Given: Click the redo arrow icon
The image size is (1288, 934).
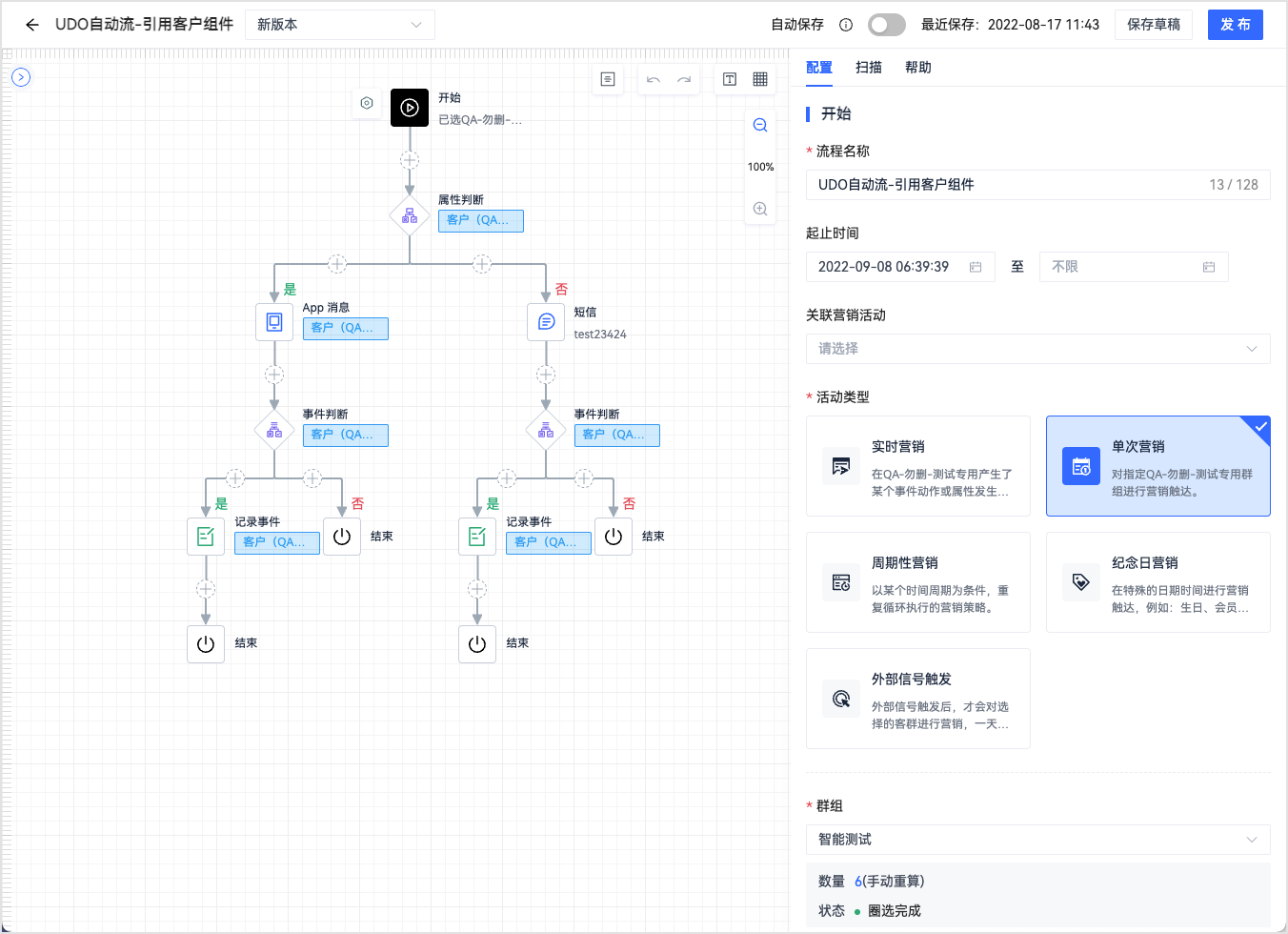Looking at the screenshot, I should click(x=684, y=79).
